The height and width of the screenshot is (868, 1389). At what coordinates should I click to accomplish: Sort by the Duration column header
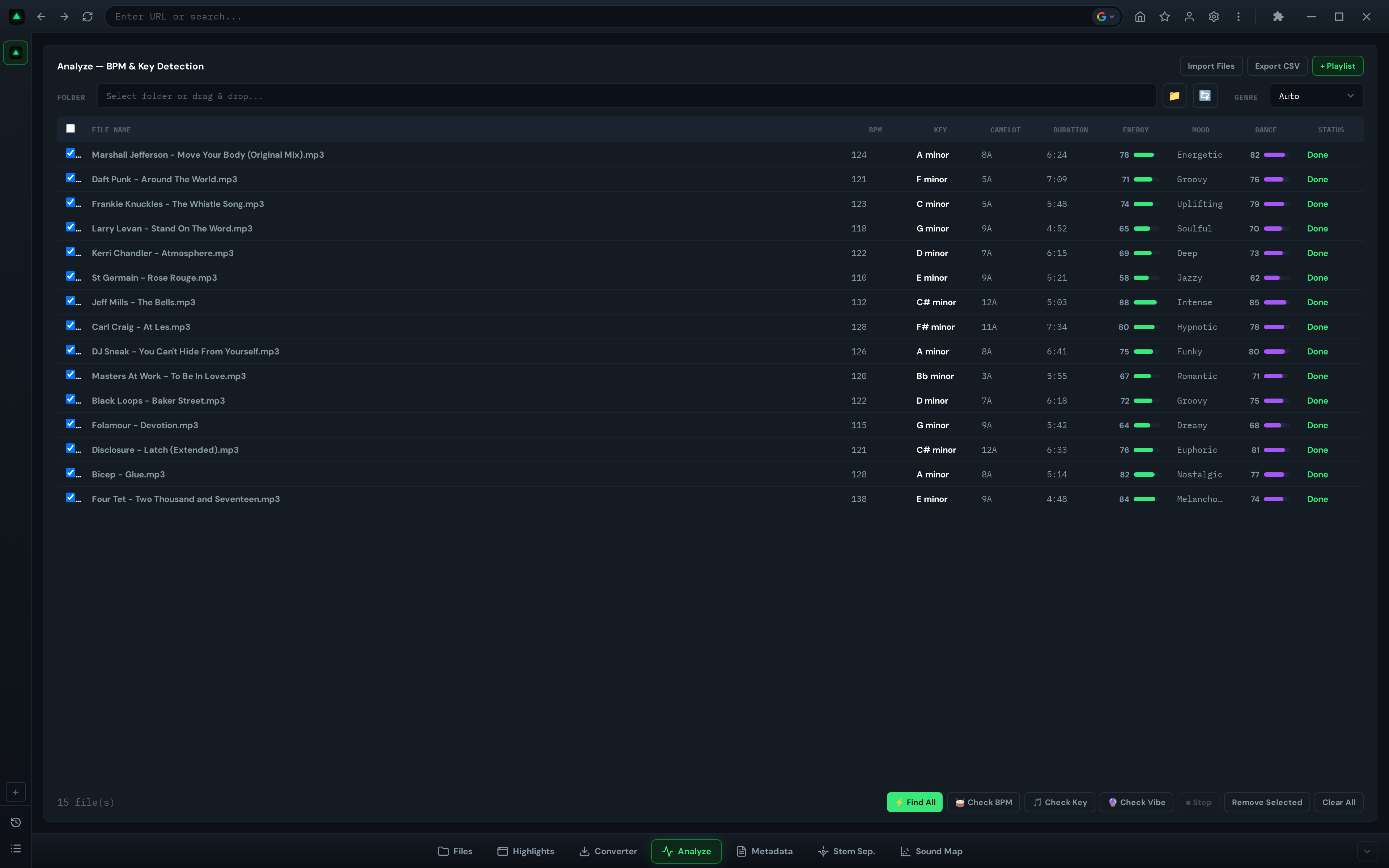tap(1070, 130)
